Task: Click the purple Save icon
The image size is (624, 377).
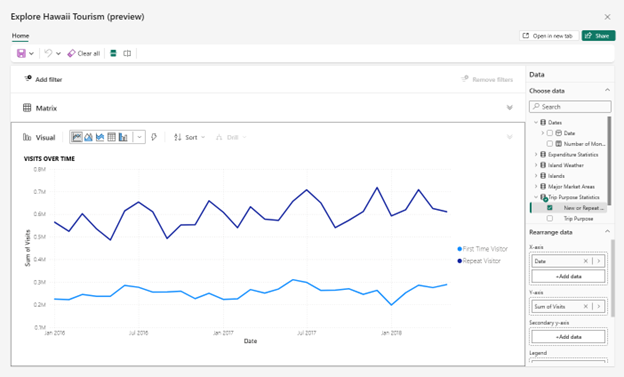Action: tap(21, 53)
